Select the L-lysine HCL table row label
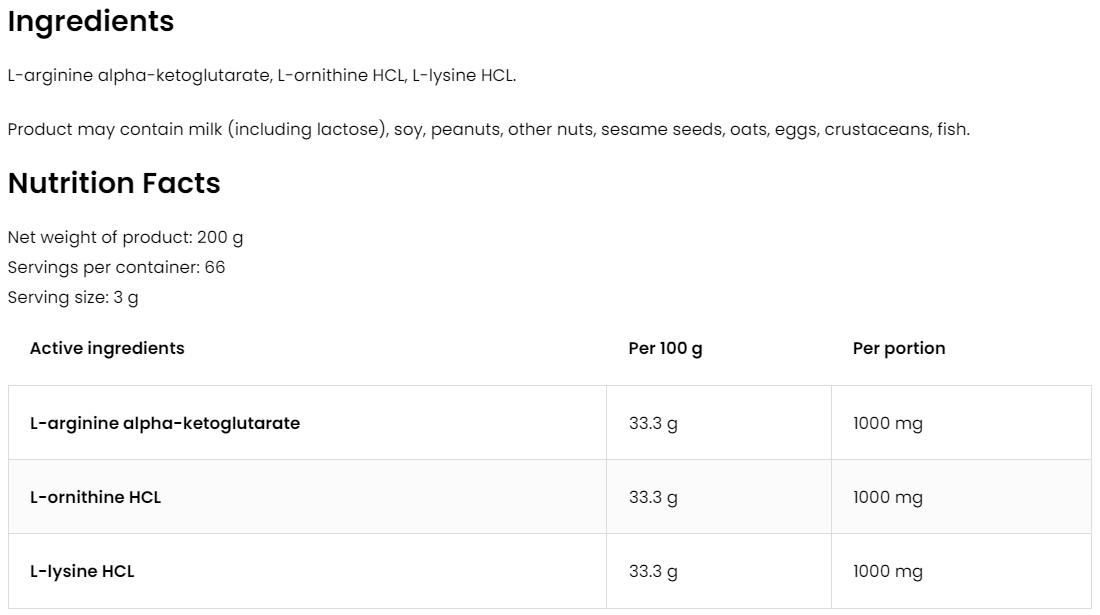 pos(82,571)
